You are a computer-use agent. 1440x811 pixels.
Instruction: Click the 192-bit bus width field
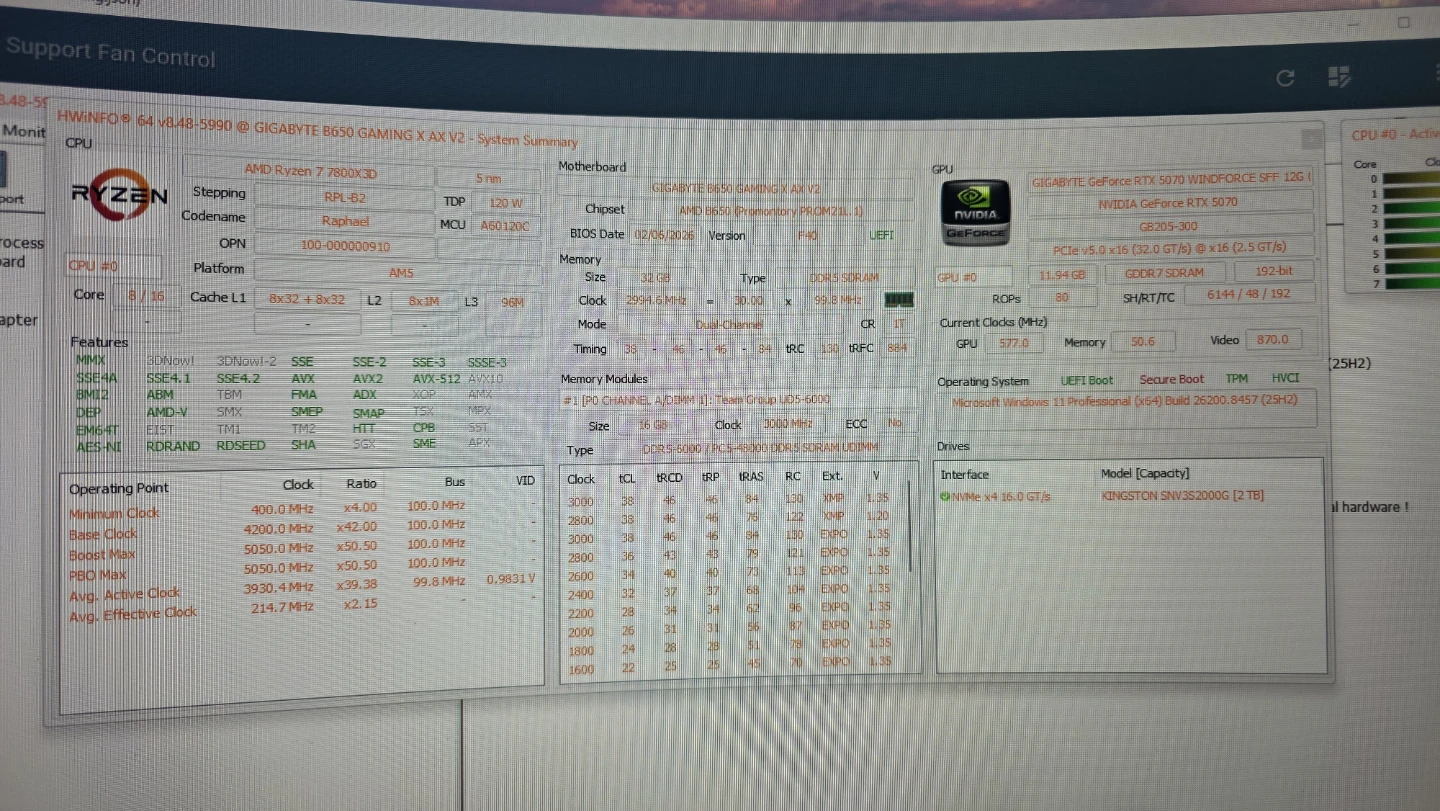1273,271
